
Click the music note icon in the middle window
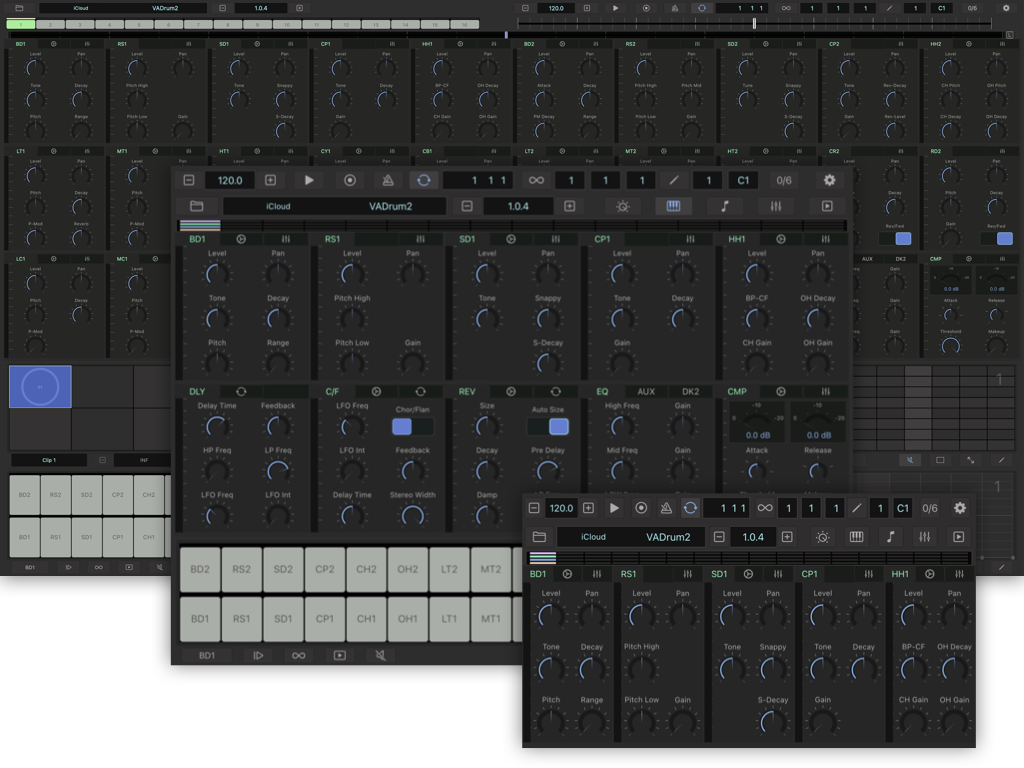(x=725, y=206)
